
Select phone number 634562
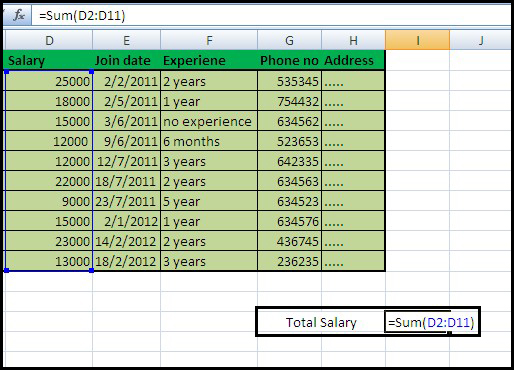click(289, 121)
